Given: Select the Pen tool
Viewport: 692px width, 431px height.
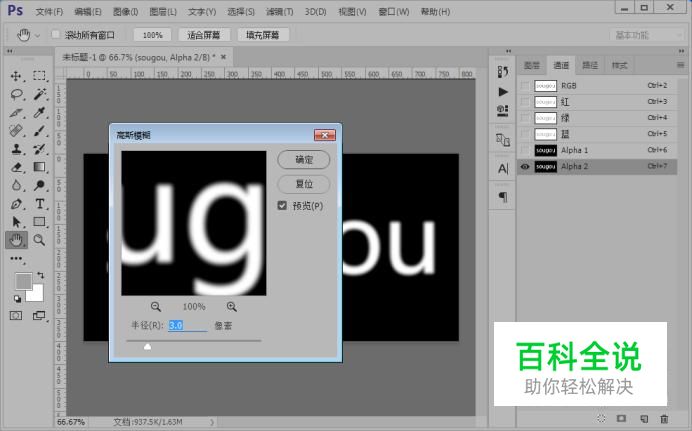Looking at the screenshot, I should [16, 204].
